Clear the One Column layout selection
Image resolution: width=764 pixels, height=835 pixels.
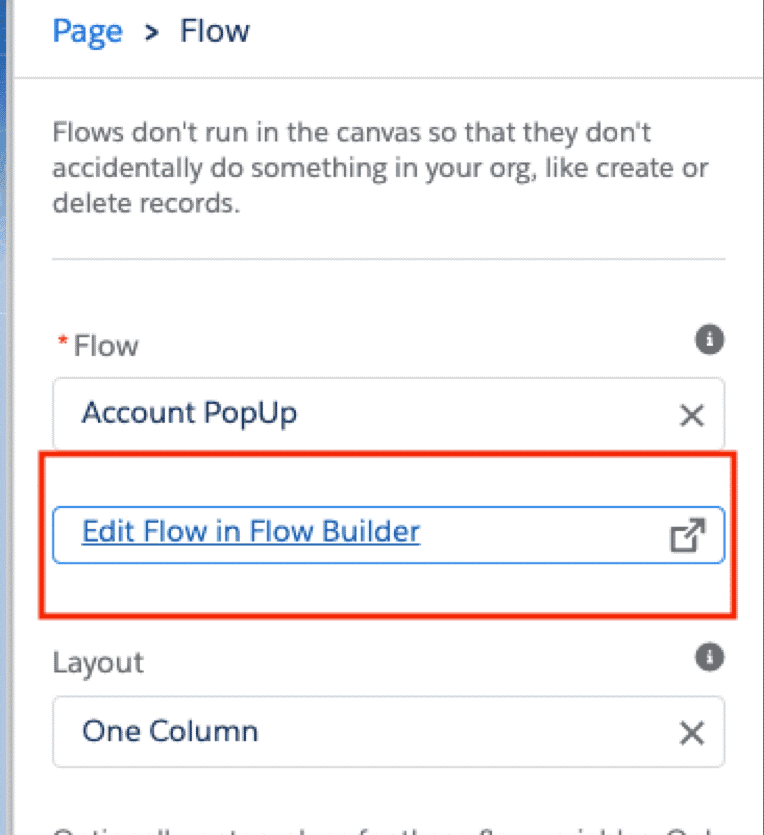[x=691, y=733]
